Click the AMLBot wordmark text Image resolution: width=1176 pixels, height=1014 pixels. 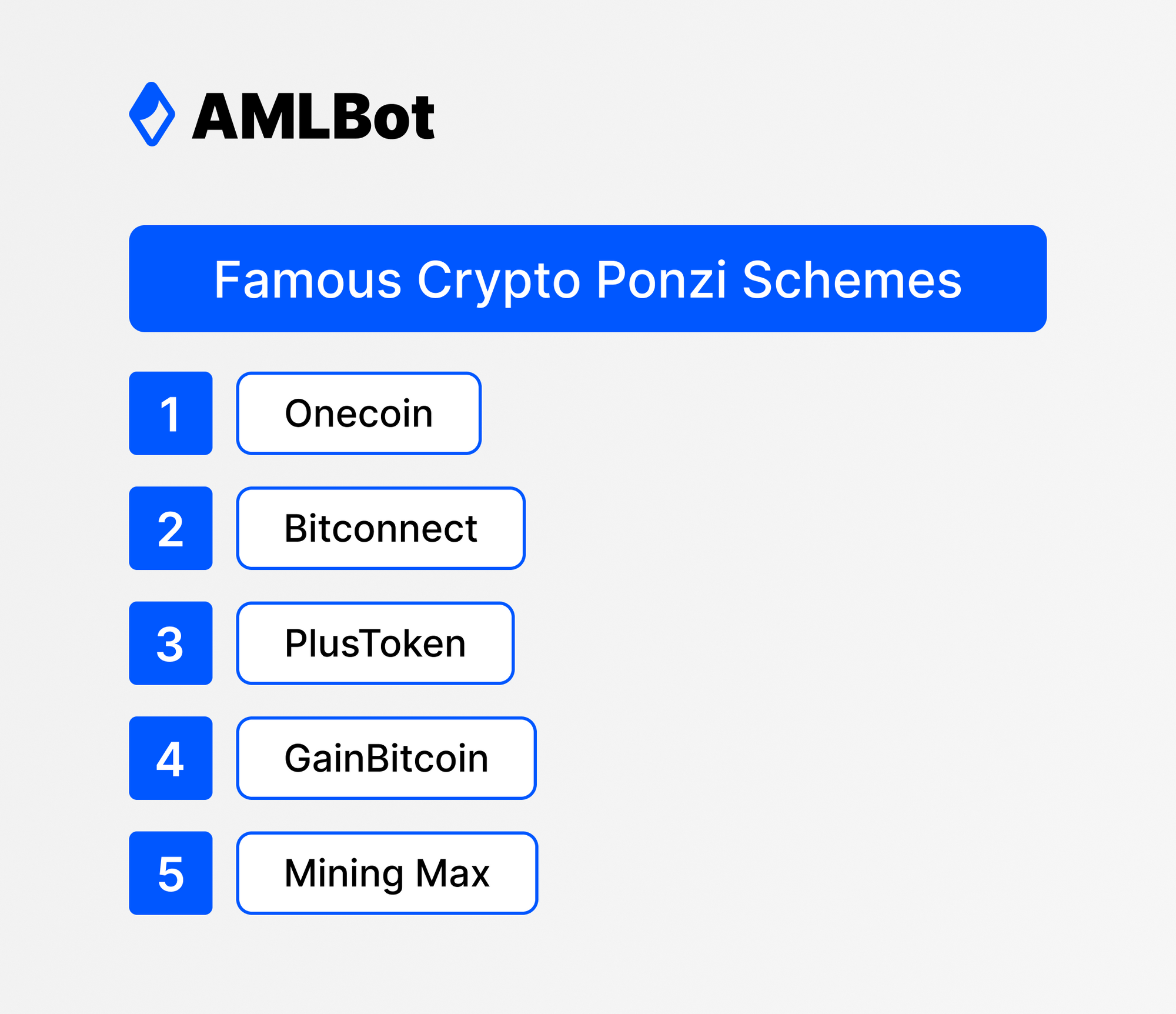point(313,117)
